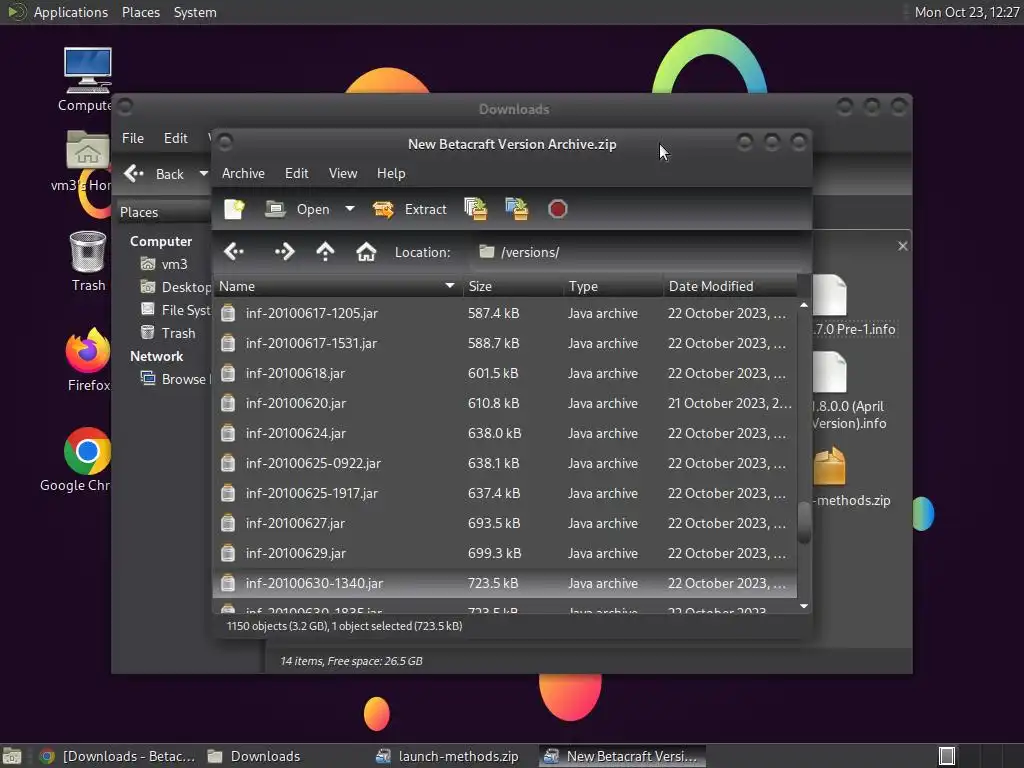The image size is (1024, 768).
Task: Expand Back history dropdown in Downloads window
Action: pos(203,174)
